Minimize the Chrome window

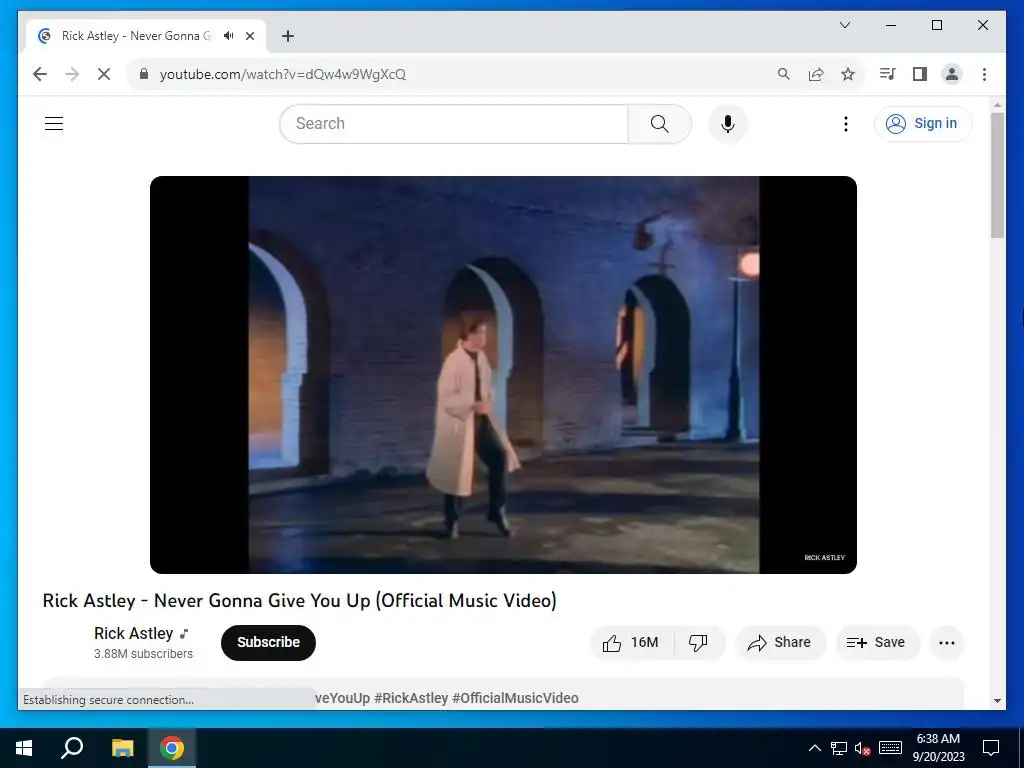(891, 25)
